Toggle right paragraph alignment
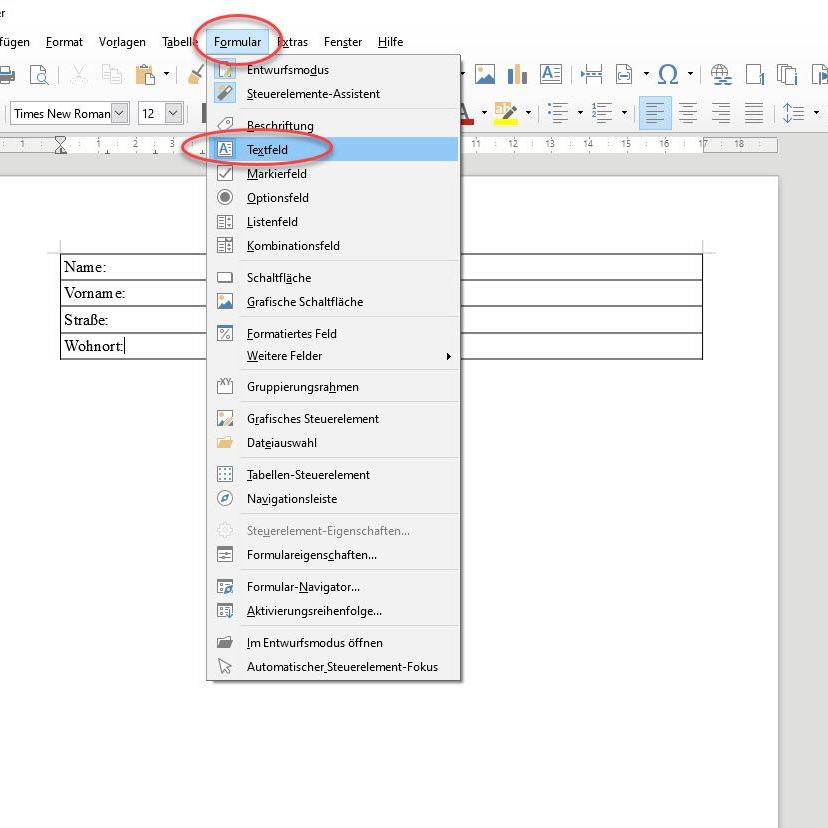The width and height of the screenshot is (828, 828). pyautogui.click(x=721, y=112)
